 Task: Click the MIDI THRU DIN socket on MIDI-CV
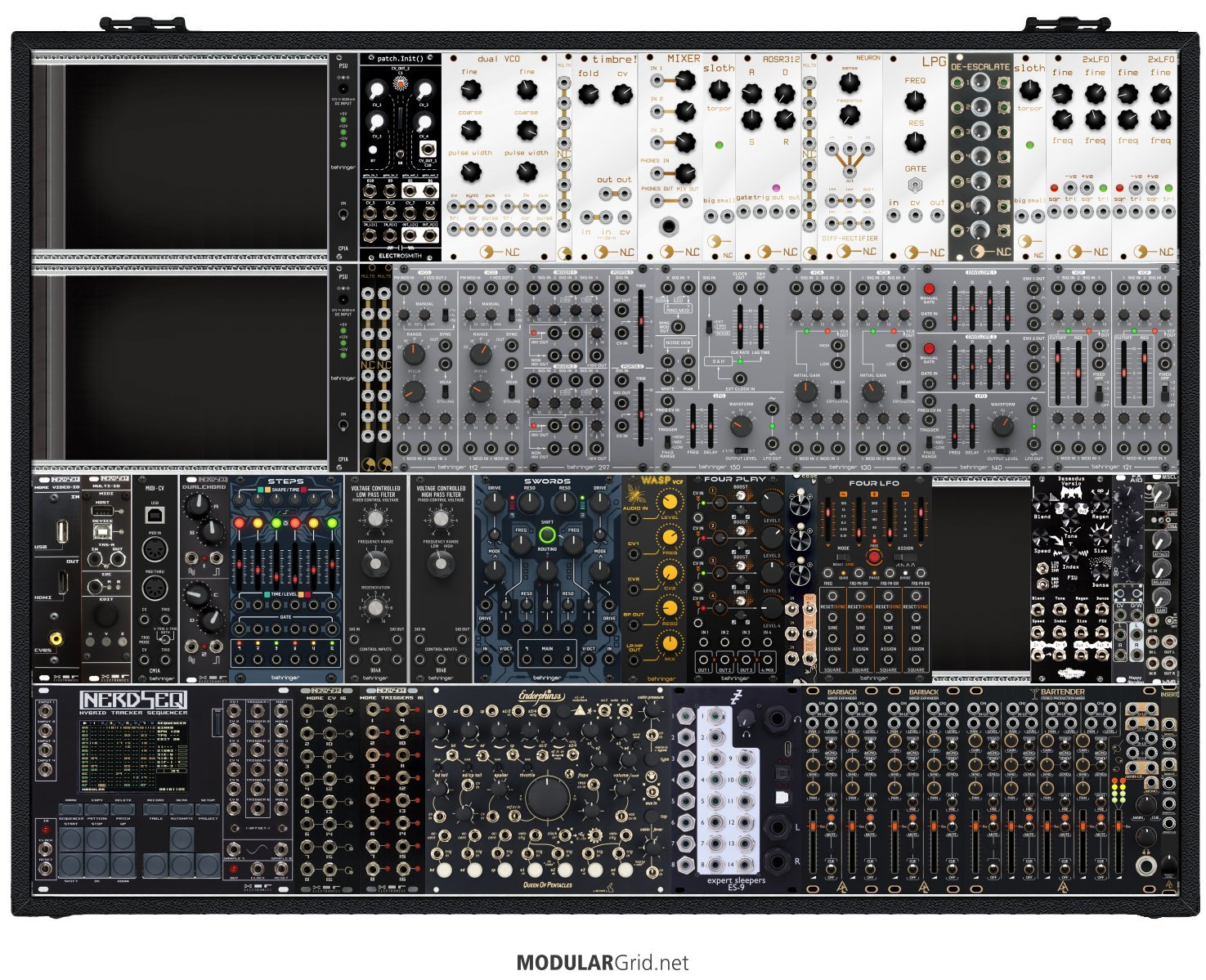[x=154, y=588]
